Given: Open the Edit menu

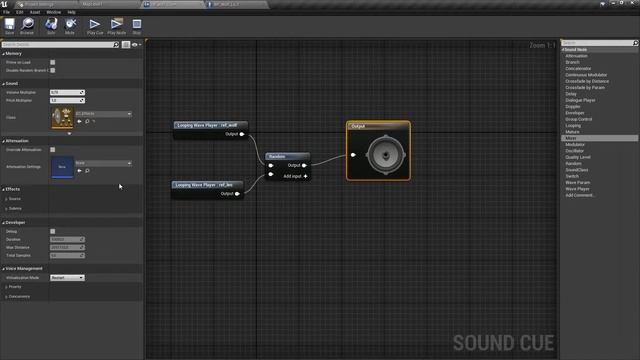Looking at the screenshot, I should (20, 12).
